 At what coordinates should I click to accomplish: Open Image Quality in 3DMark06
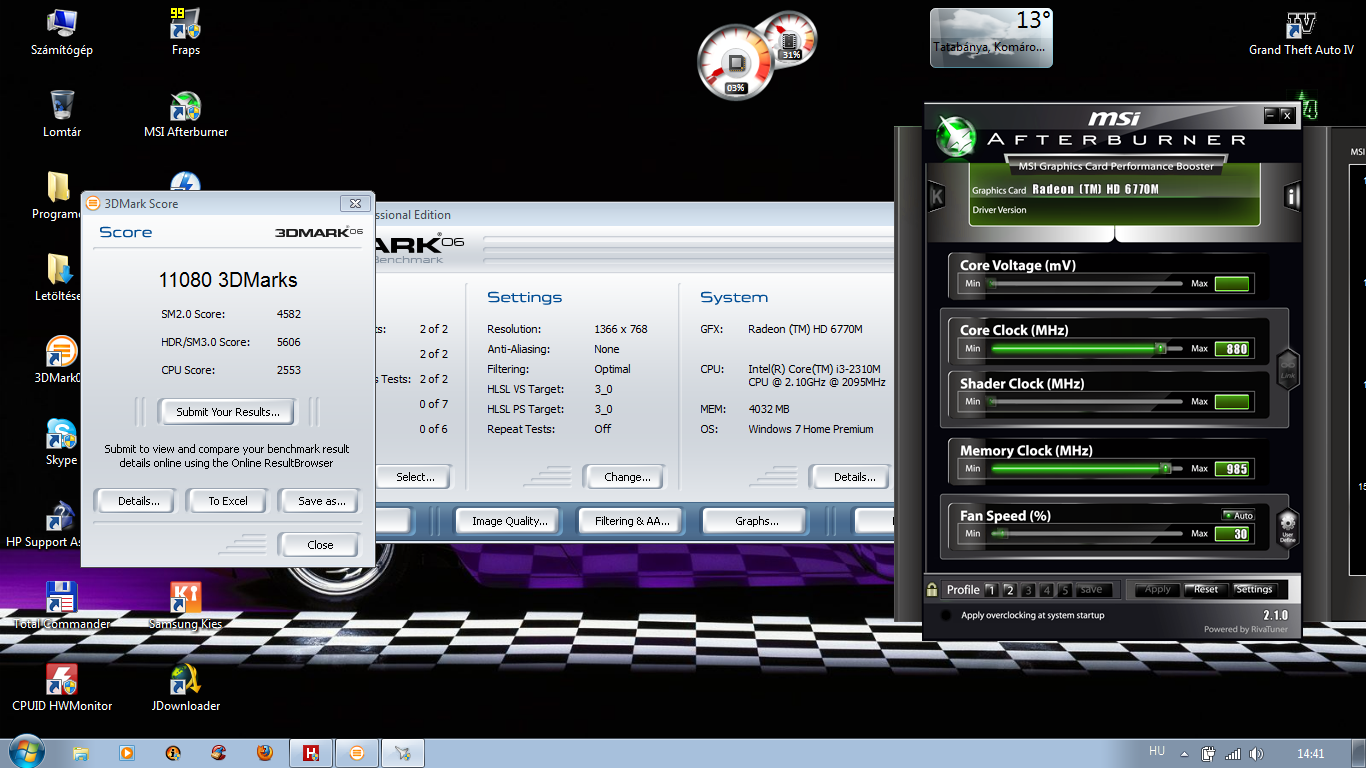[x=510, y=521]
